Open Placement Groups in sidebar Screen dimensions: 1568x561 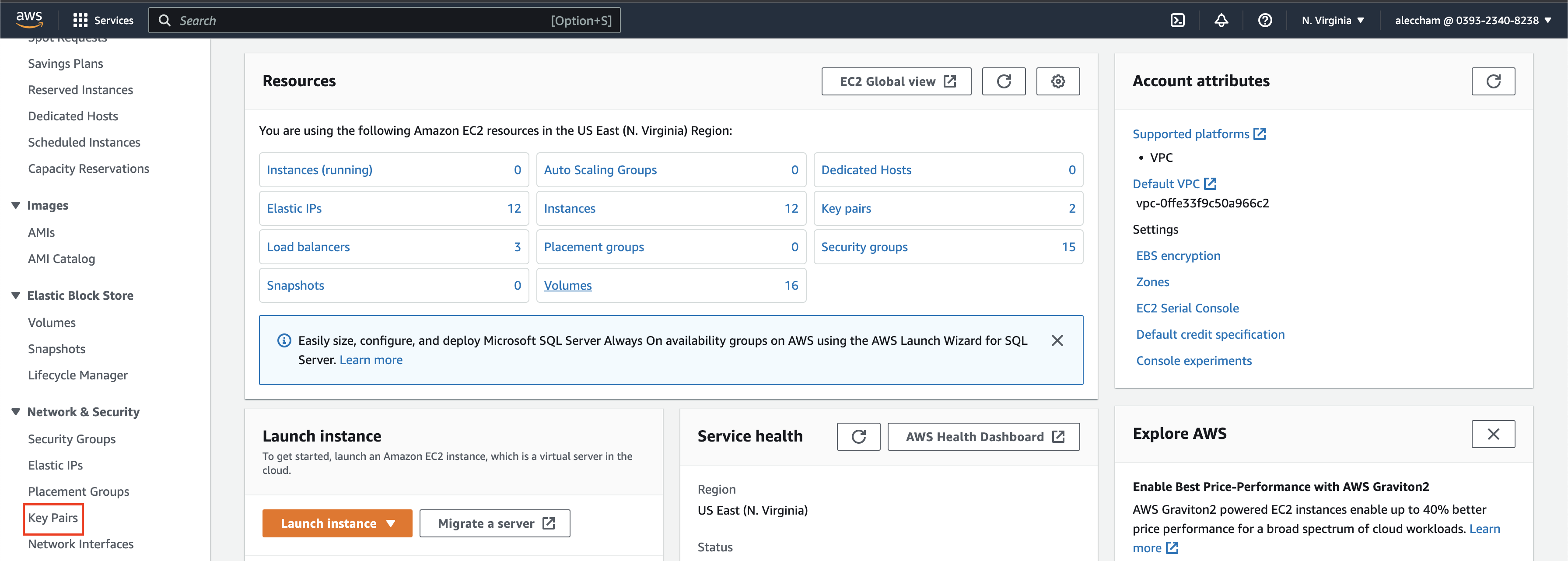(78, 491)
